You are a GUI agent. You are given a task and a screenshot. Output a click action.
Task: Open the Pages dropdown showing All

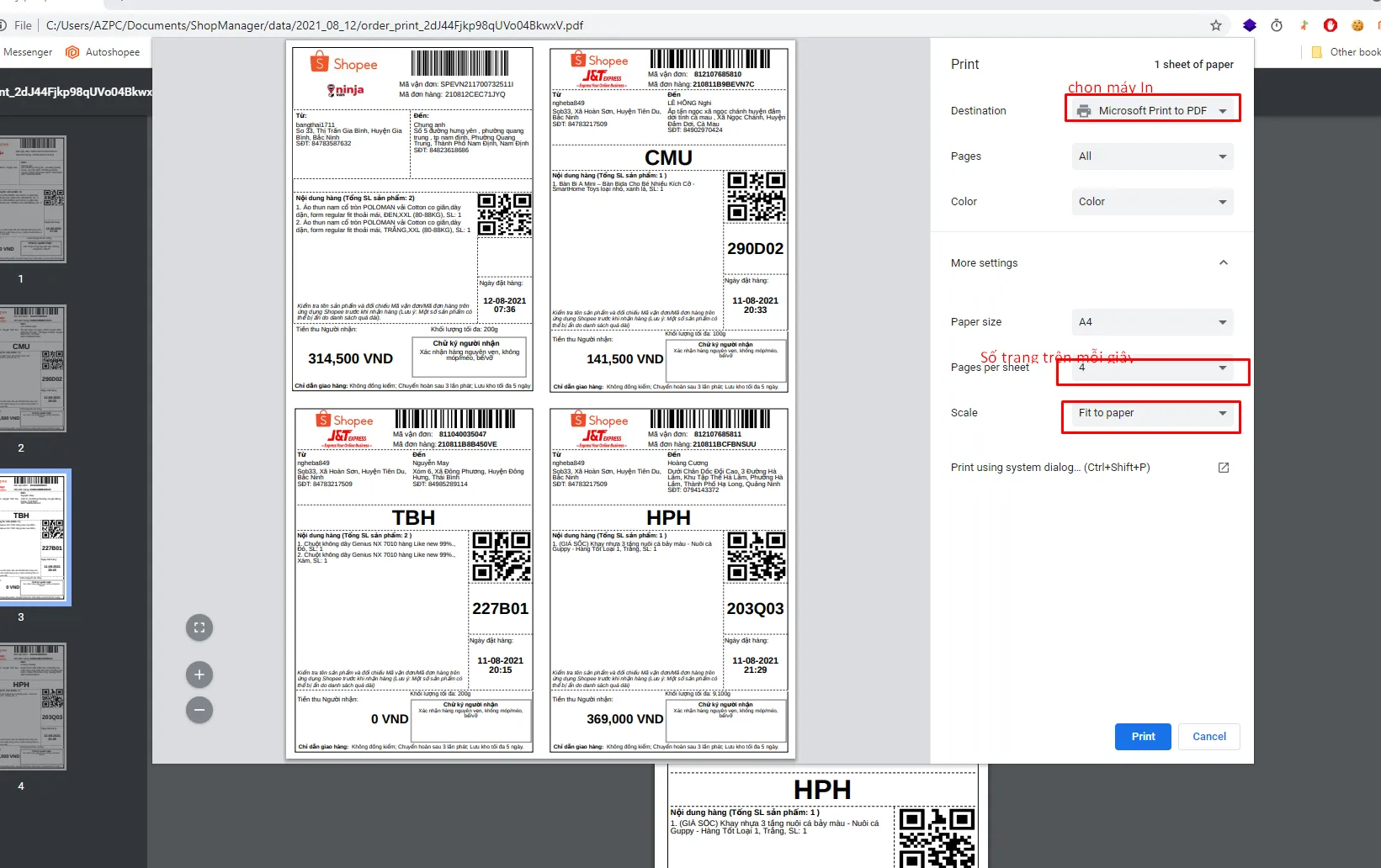click(1152, 156)
